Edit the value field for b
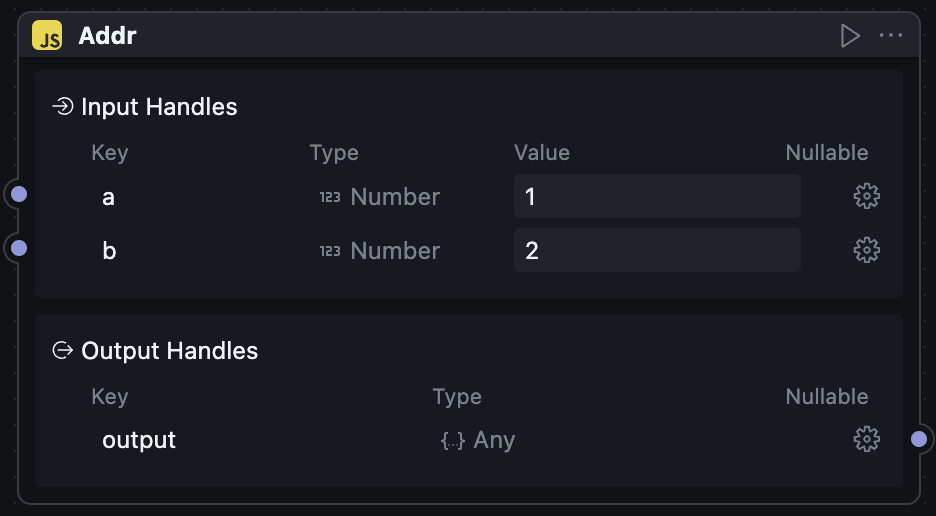The image size is (936, 516). (x=656, y=250)
